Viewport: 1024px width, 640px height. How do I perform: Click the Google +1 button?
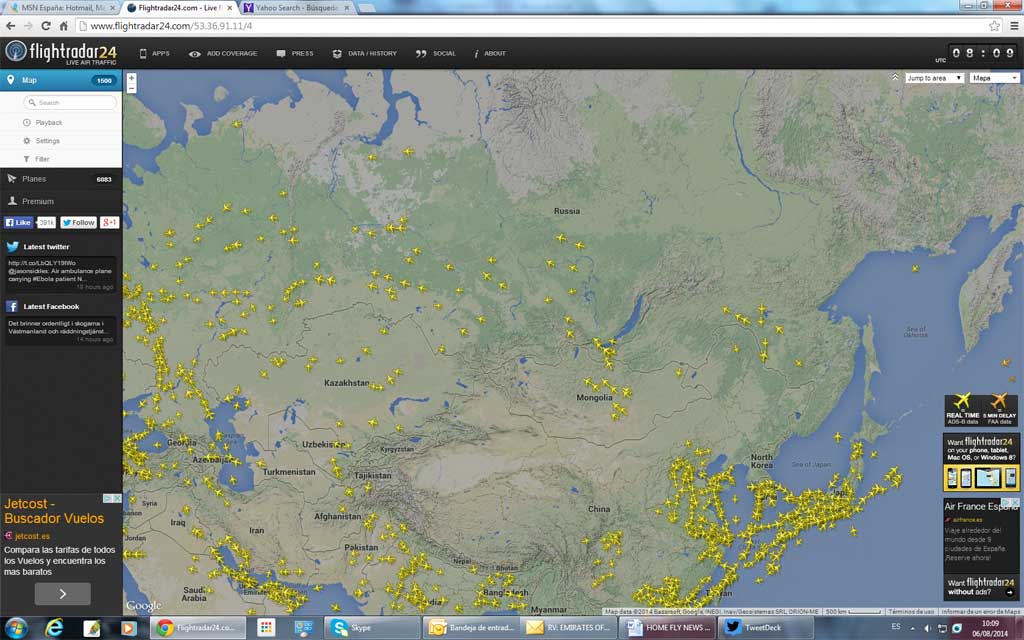[x=109, y=223]
